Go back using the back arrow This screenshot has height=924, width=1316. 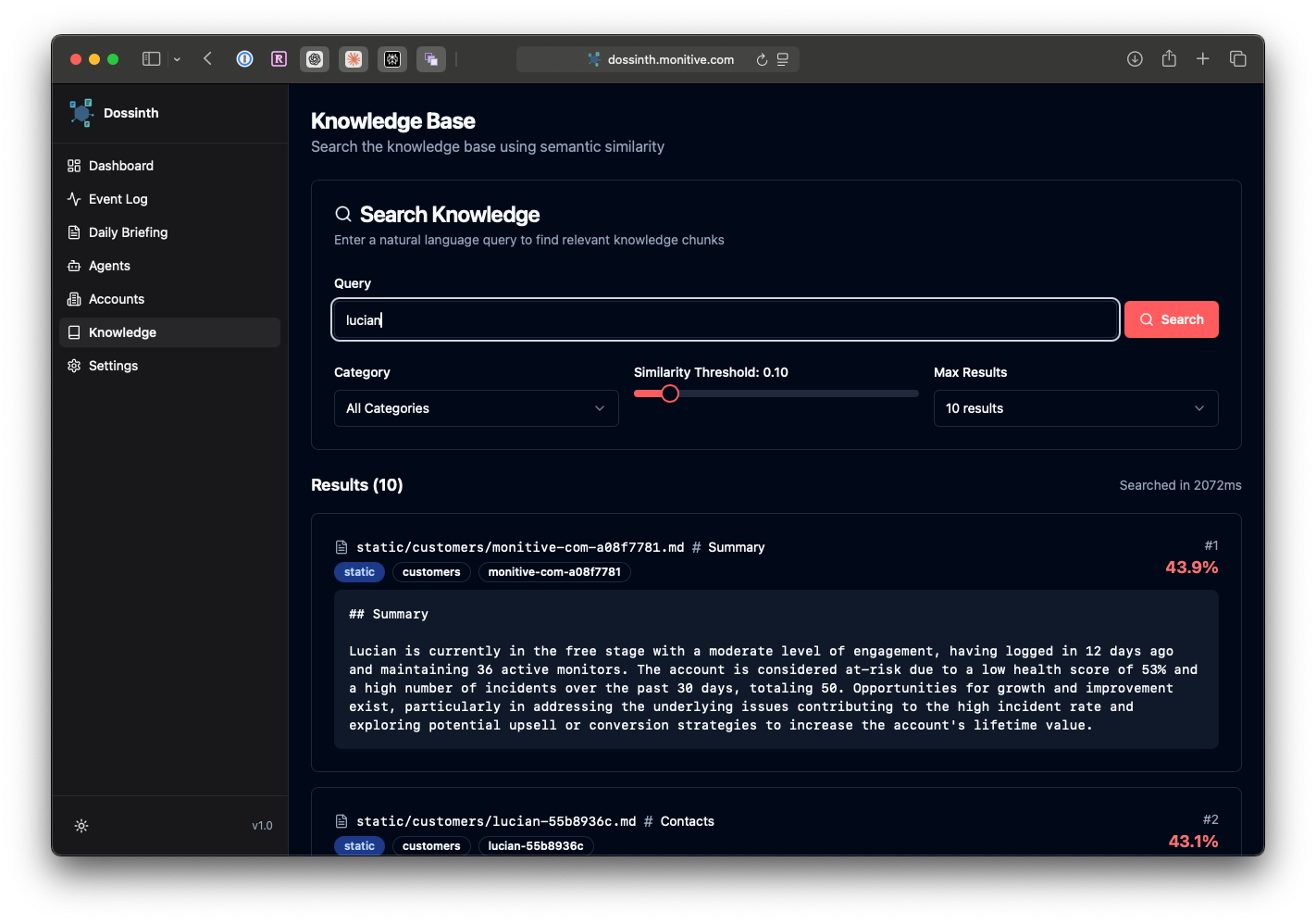[208, 59]
